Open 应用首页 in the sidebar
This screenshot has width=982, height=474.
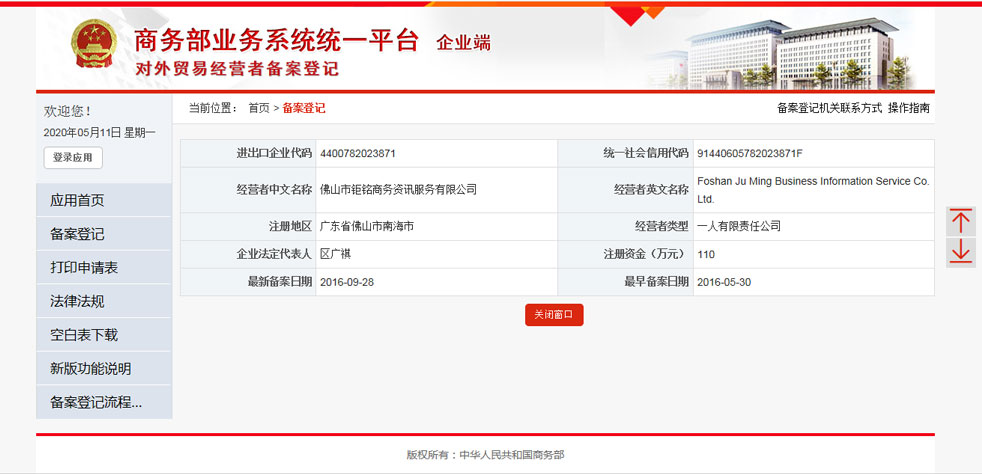(x=104, y=200)
